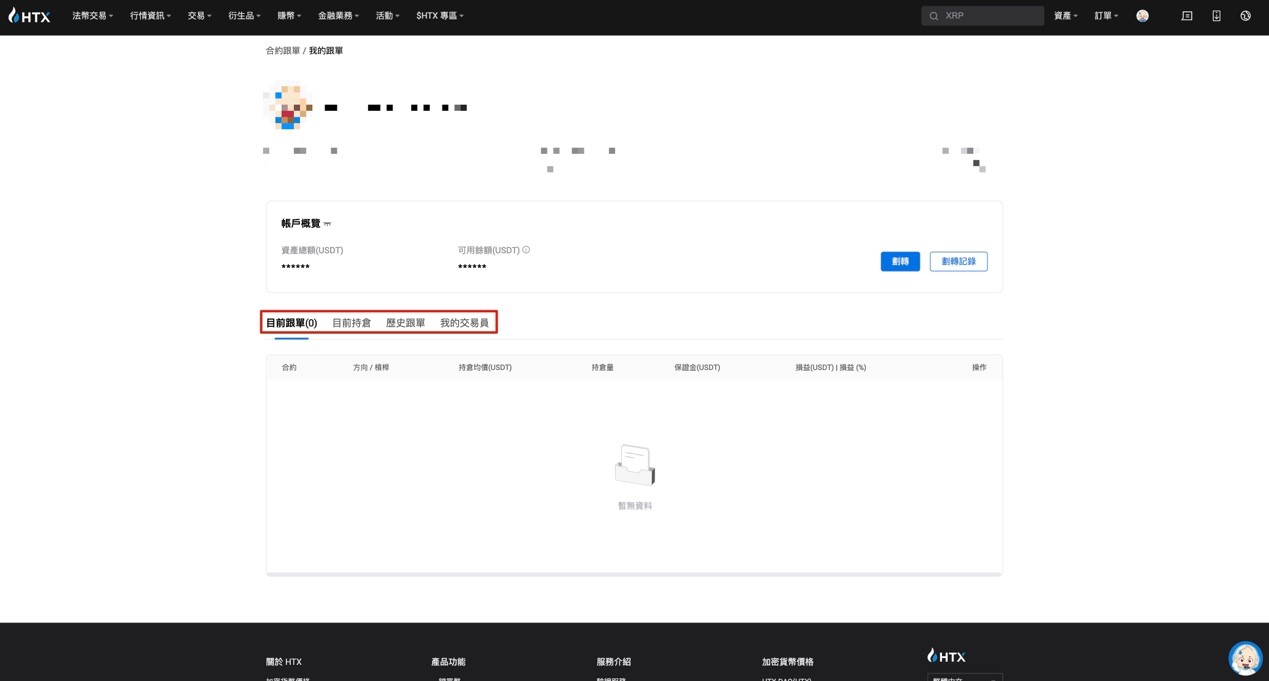1269x681 pixels.
Task: Open 劃轉記錄 transfer records
Action: coord(958,261)
